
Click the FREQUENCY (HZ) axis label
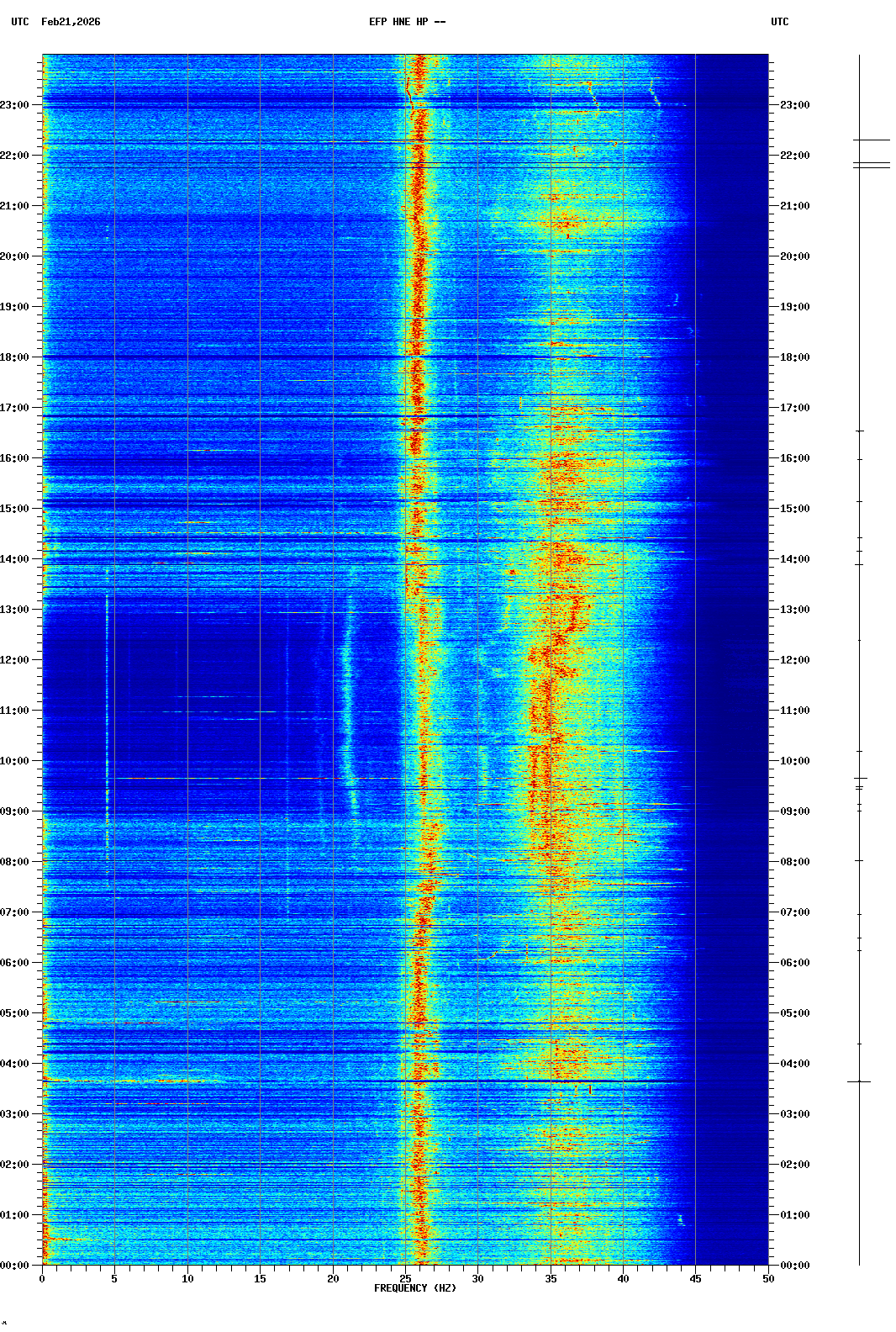pyautogui.click(x=415, y=1288)
